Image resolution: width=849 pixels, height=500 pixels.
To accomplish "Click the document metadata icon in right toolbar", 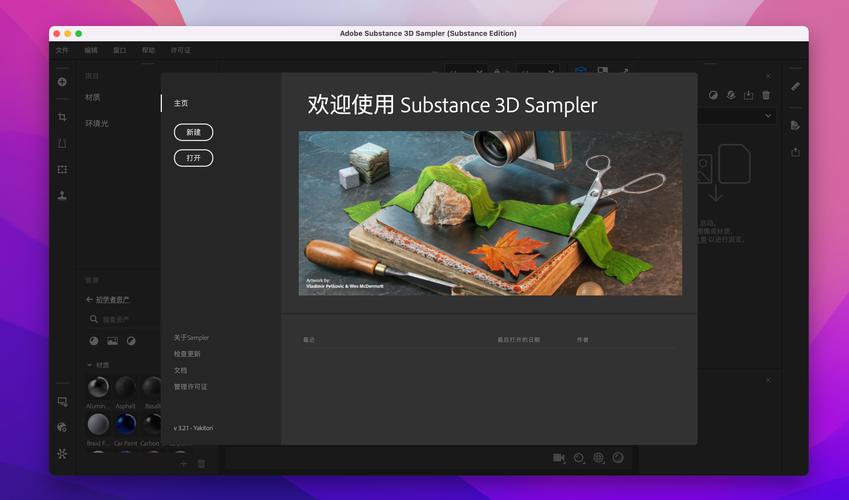I will 795,126.
